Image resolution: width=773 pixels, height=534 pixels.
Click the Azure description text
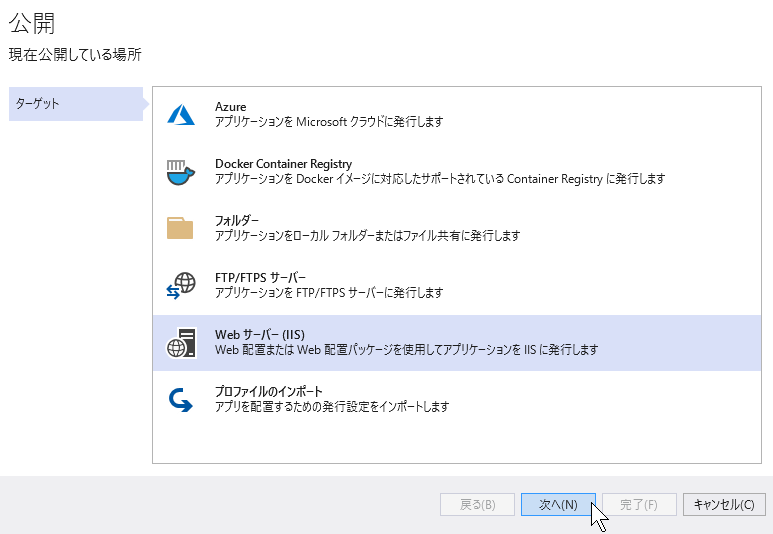pyautogui.click(x=329, y=122)
